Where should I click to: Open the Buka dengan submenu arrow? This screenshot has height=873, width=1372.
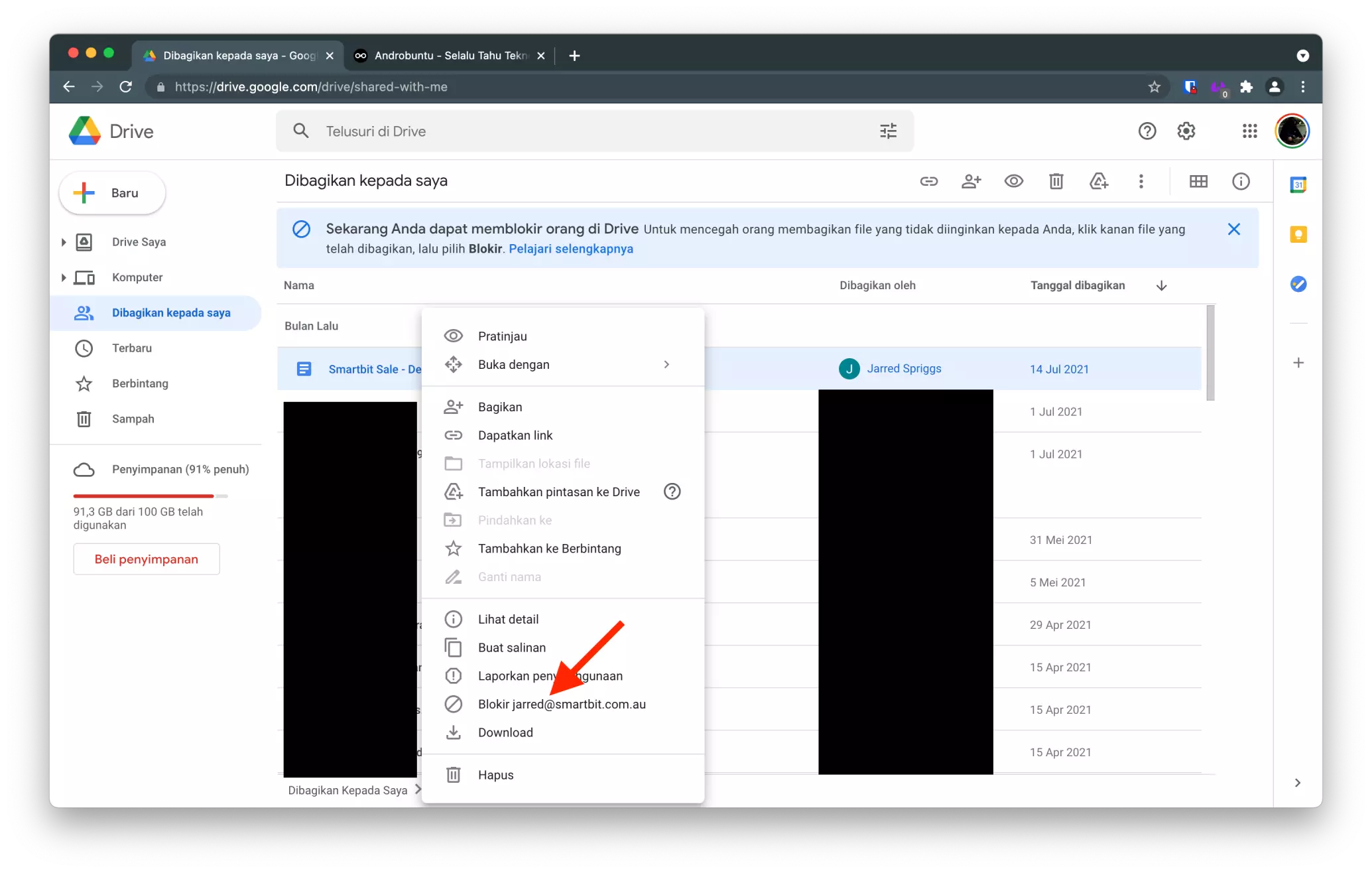tap(666, 364)
